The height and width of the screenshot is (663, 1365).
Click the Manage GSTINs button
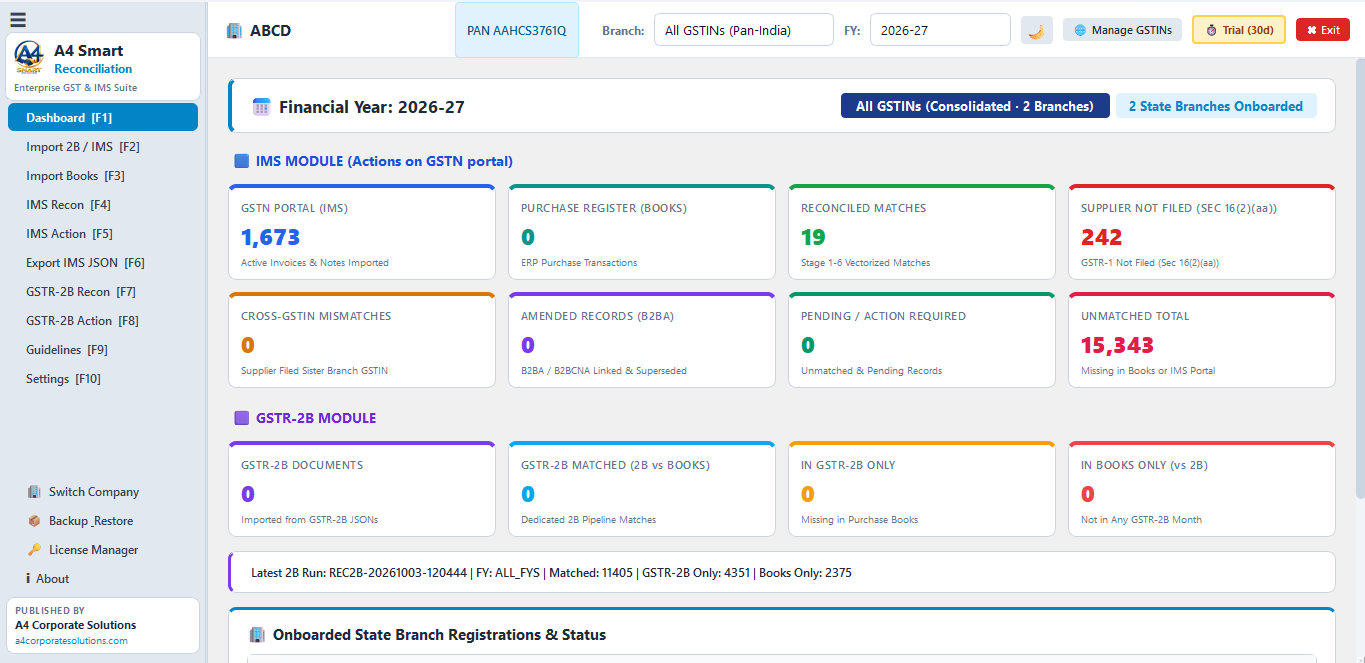1123,30
